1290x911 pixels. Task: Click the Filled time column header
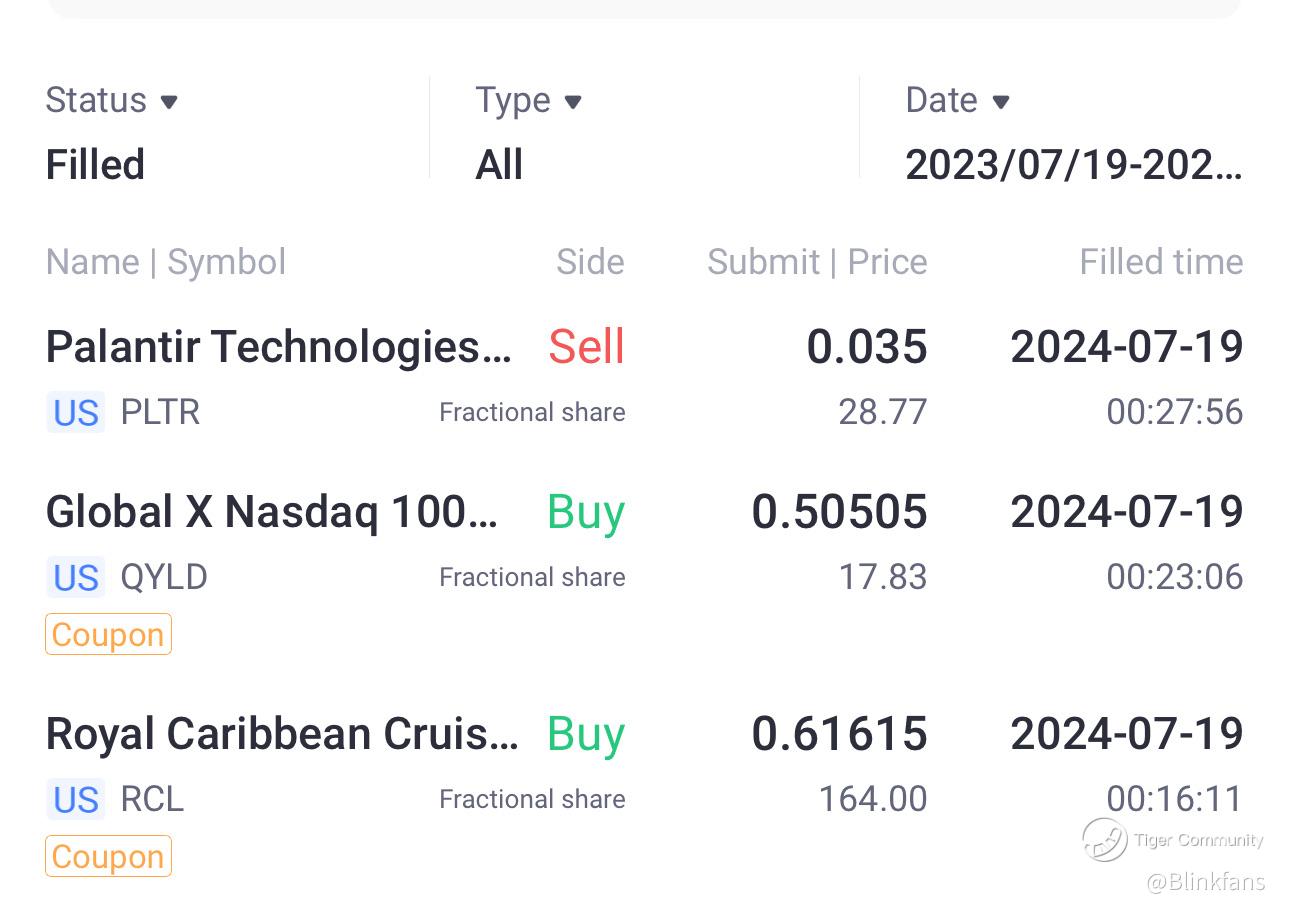1161,262
